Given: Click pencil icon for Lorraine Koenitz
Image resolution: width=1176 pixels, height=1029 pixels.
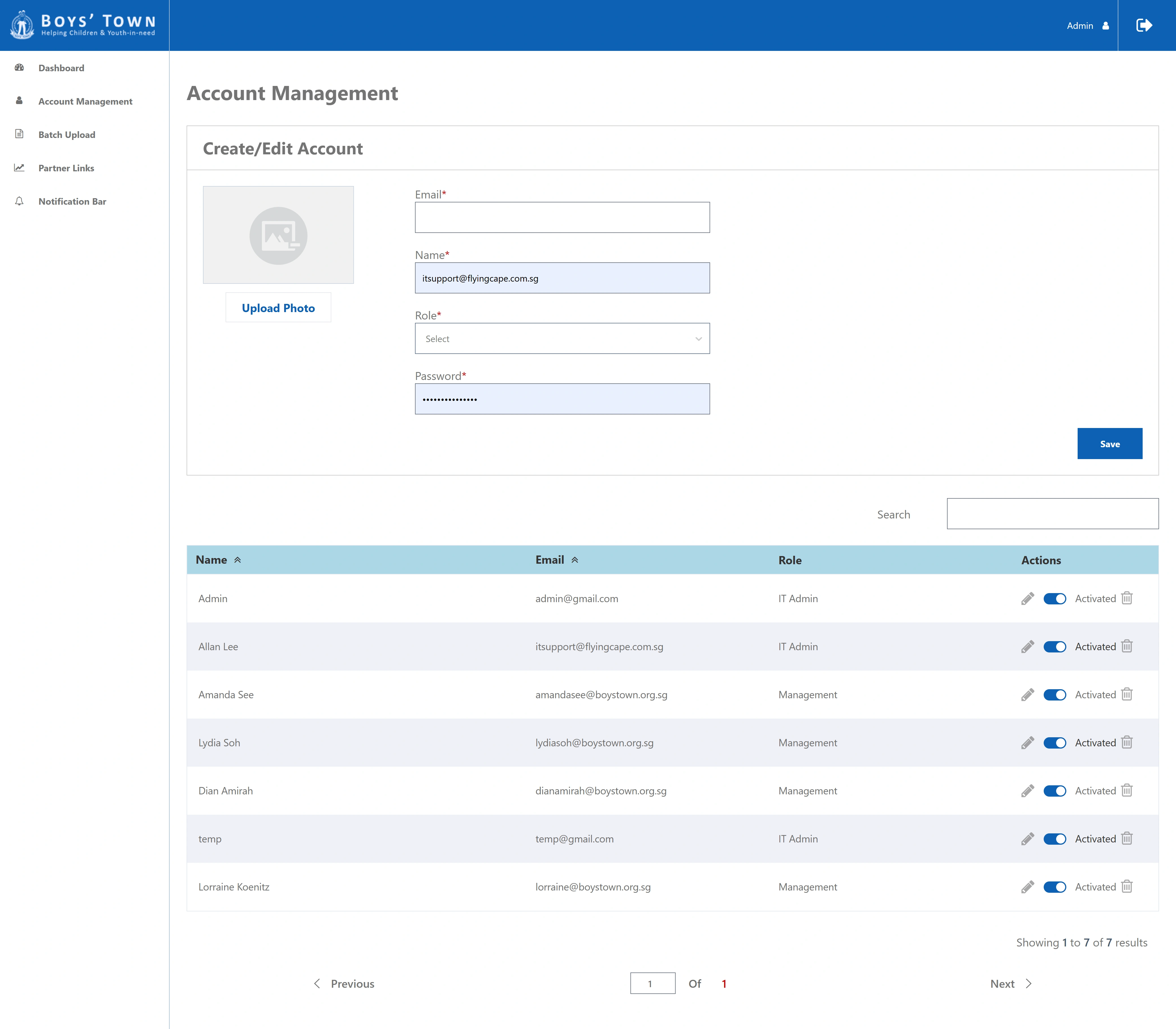Looking at the screenshot, I should point(1027,887).
